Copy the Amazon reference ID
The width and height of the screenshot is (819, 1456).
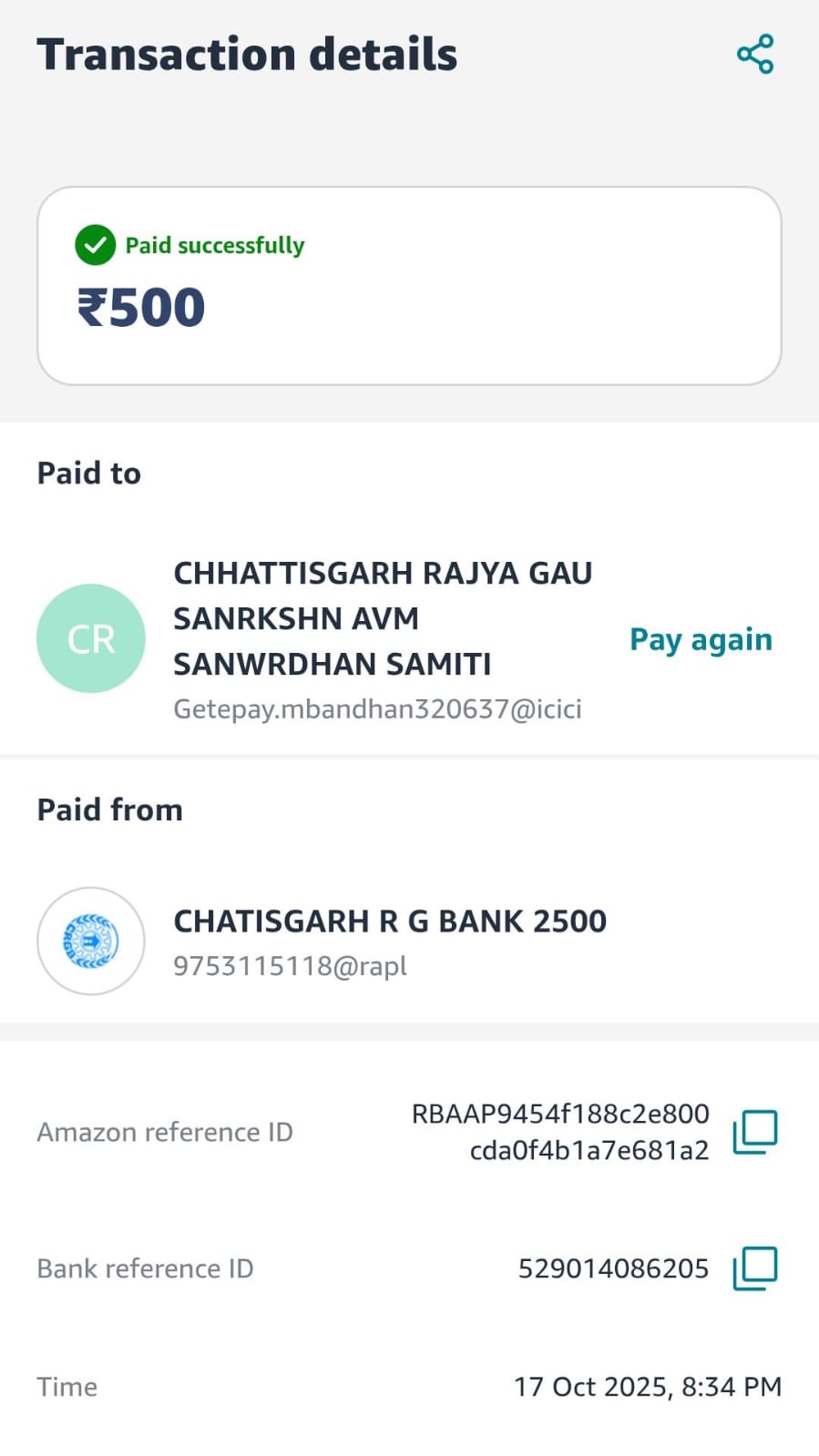point(755,1132)
